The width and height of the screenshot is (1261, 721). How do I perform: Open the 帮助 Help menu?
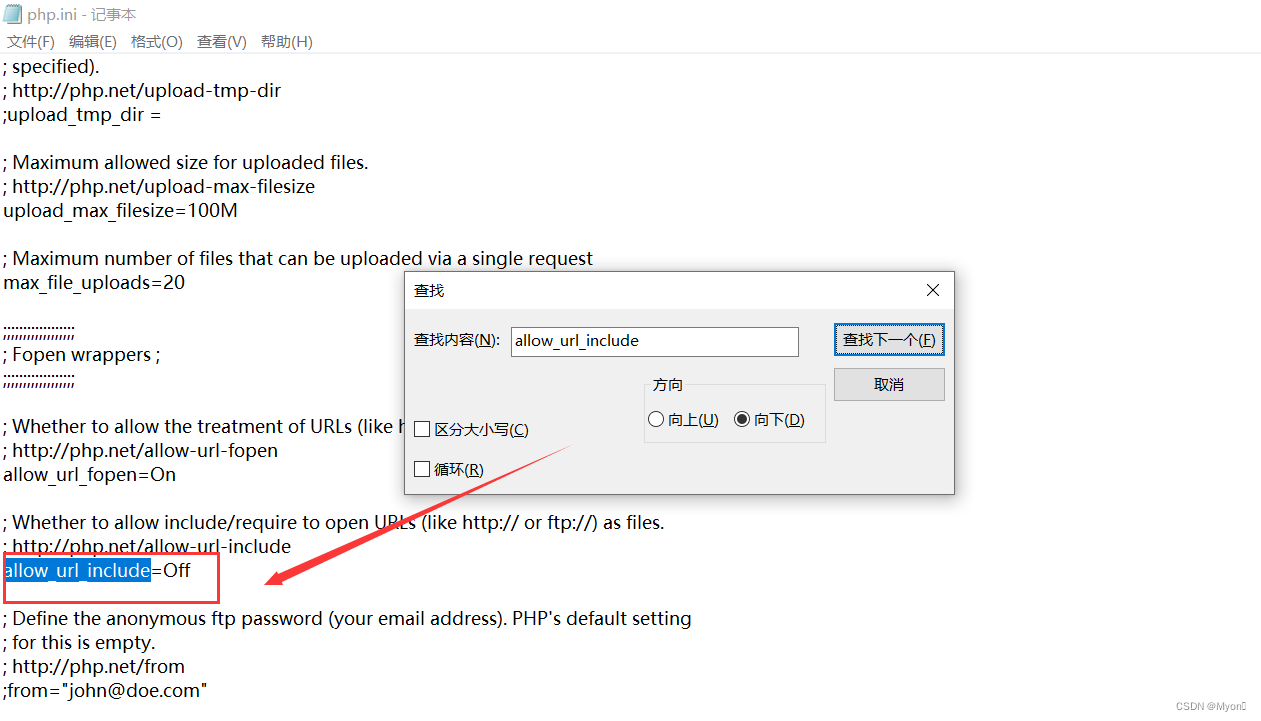point(285,41)
